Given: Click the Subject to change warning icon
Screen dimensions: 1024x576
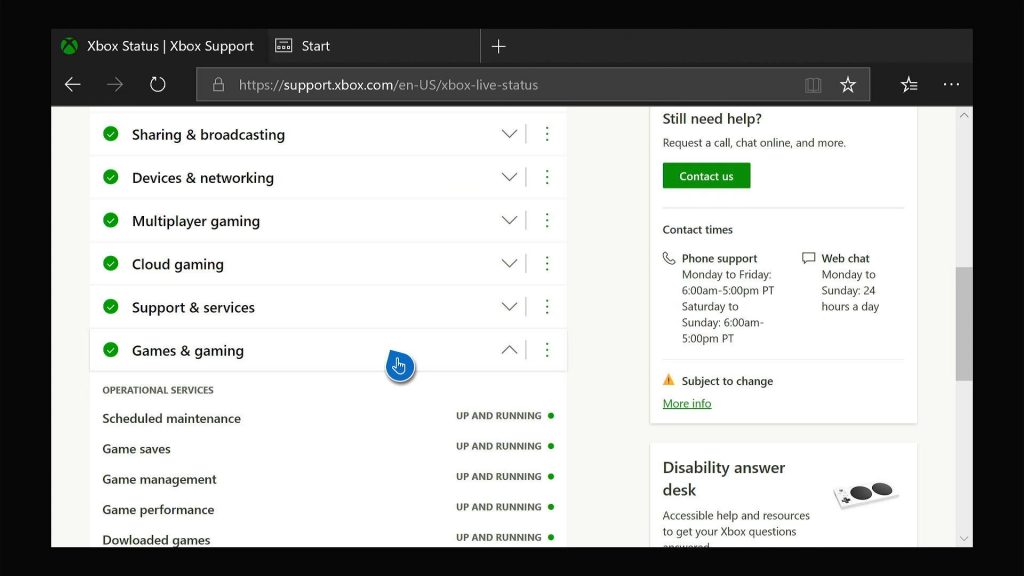Looking at the screenshot, I should pos(669,379).
